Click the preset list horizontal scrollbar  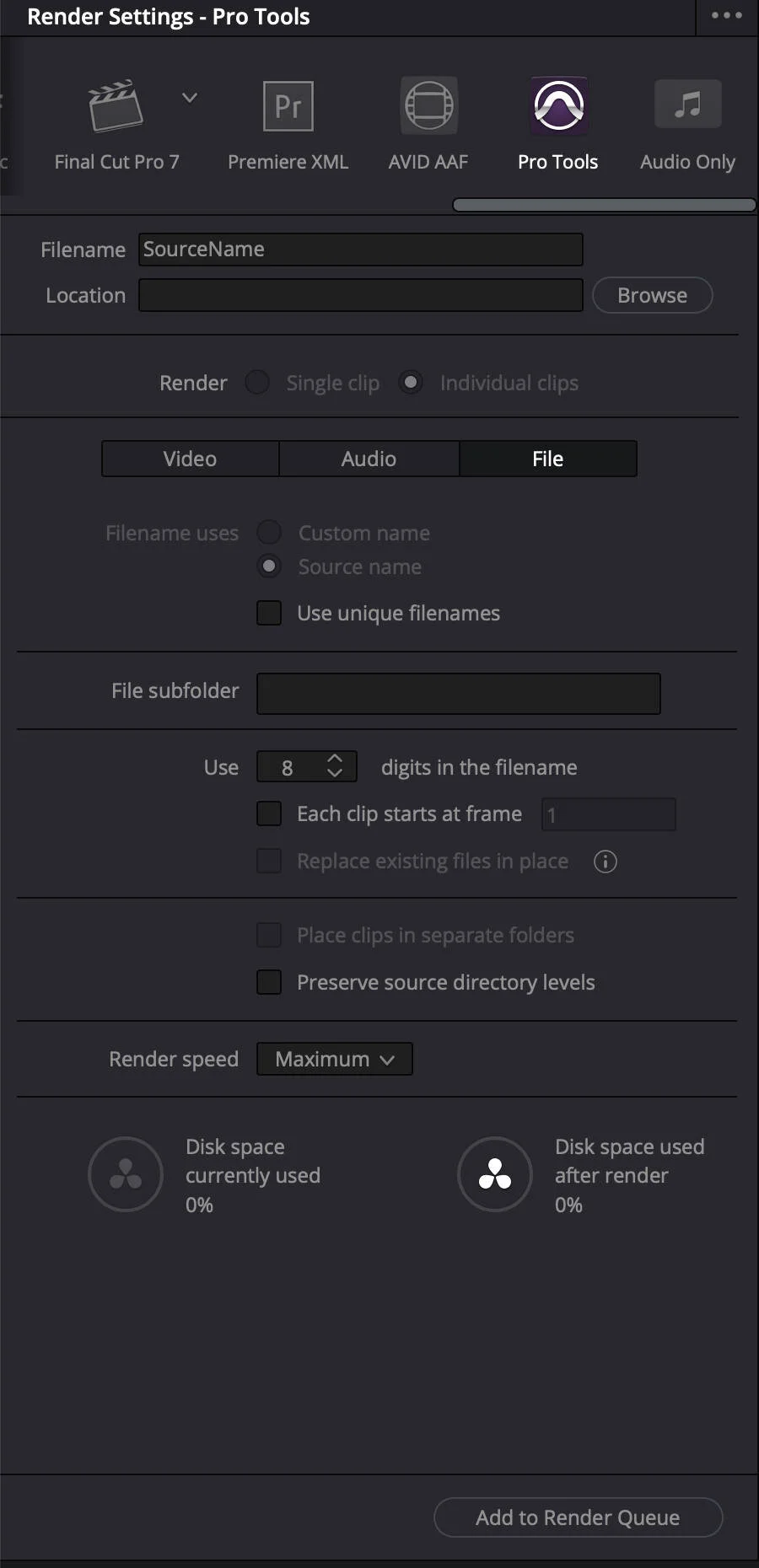[604, 205]
